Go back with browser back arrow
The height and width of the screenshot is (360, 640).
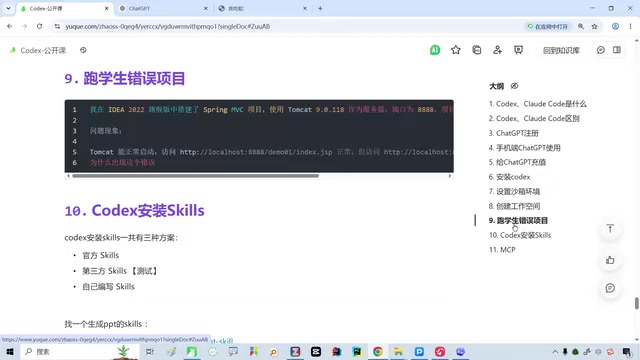9,26
